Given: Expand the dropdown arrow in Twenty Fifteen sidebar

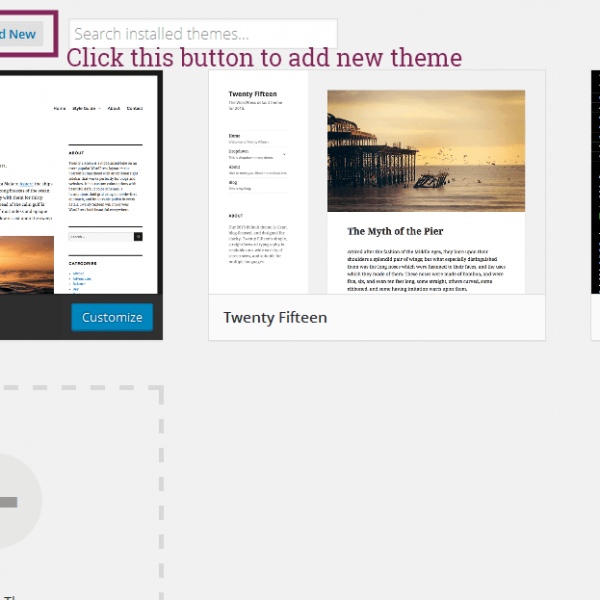Looking at the screenshot, I should point(285,154).
